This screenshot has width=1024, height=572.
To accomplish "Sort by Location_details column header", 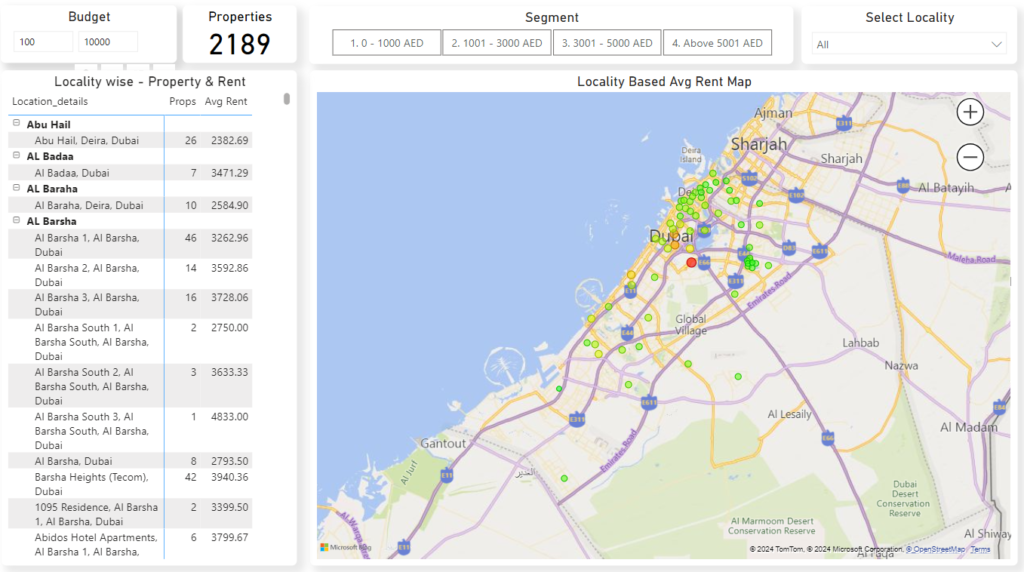I will (50, 101).
